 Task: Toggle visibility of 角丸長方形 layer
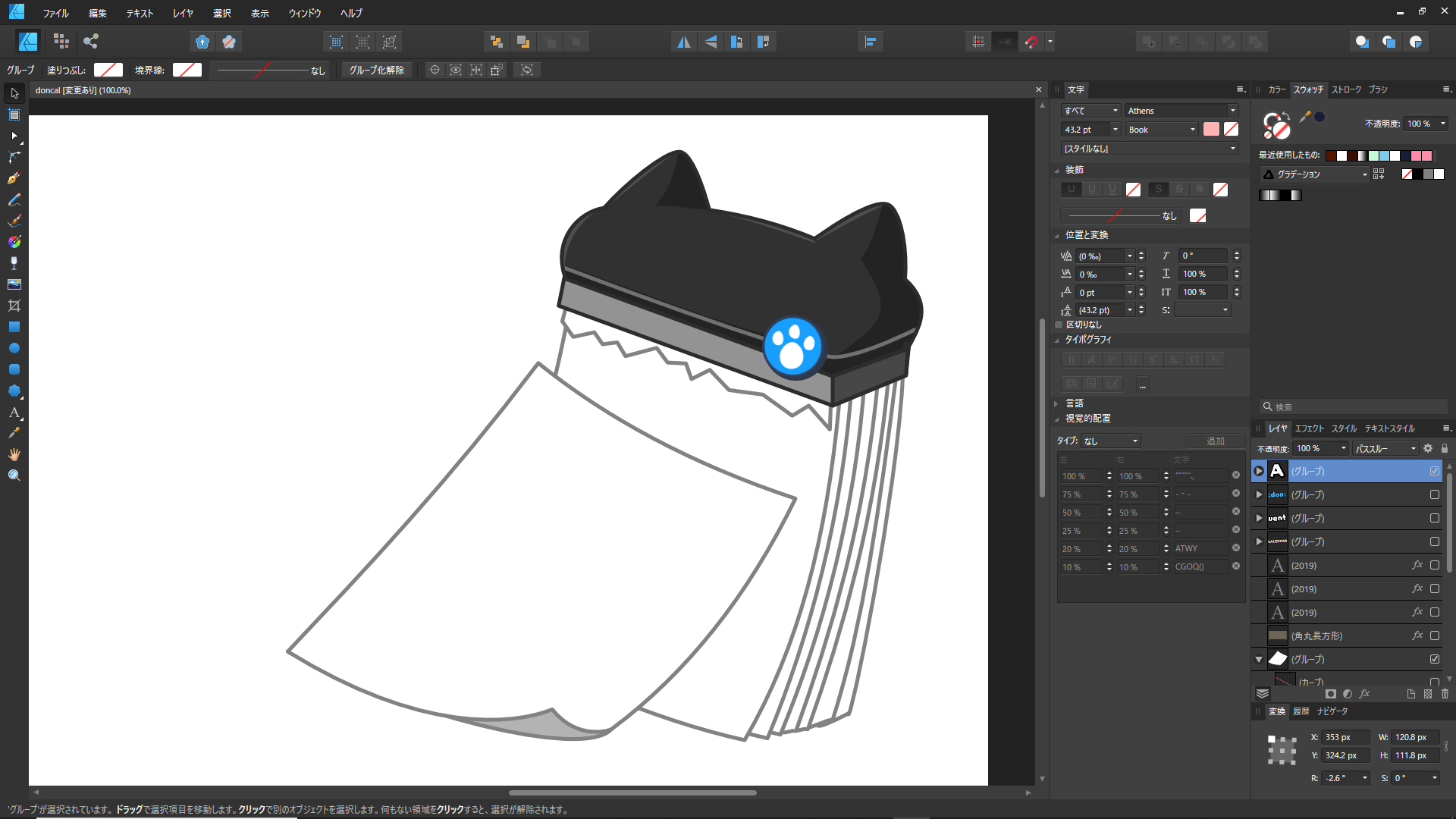(x=1434, y=635)
